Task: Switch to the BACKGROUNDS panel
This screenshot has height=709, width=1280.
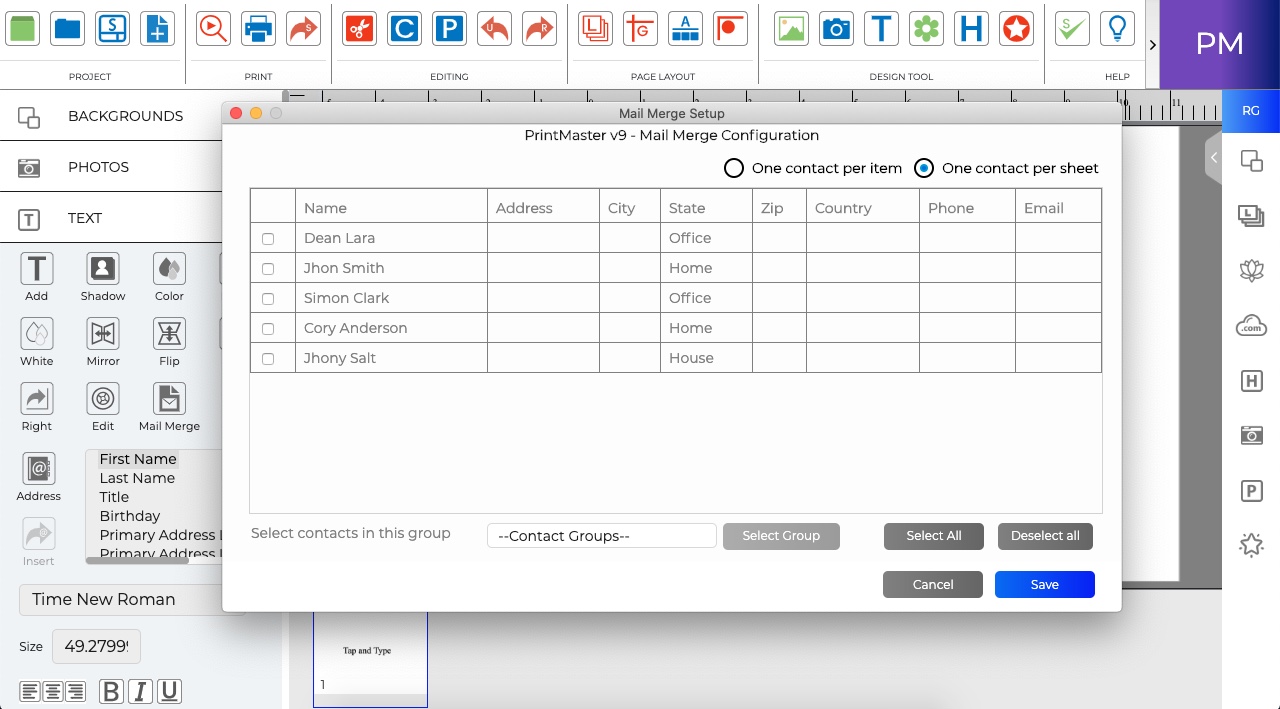Action: tap(126, 116)
